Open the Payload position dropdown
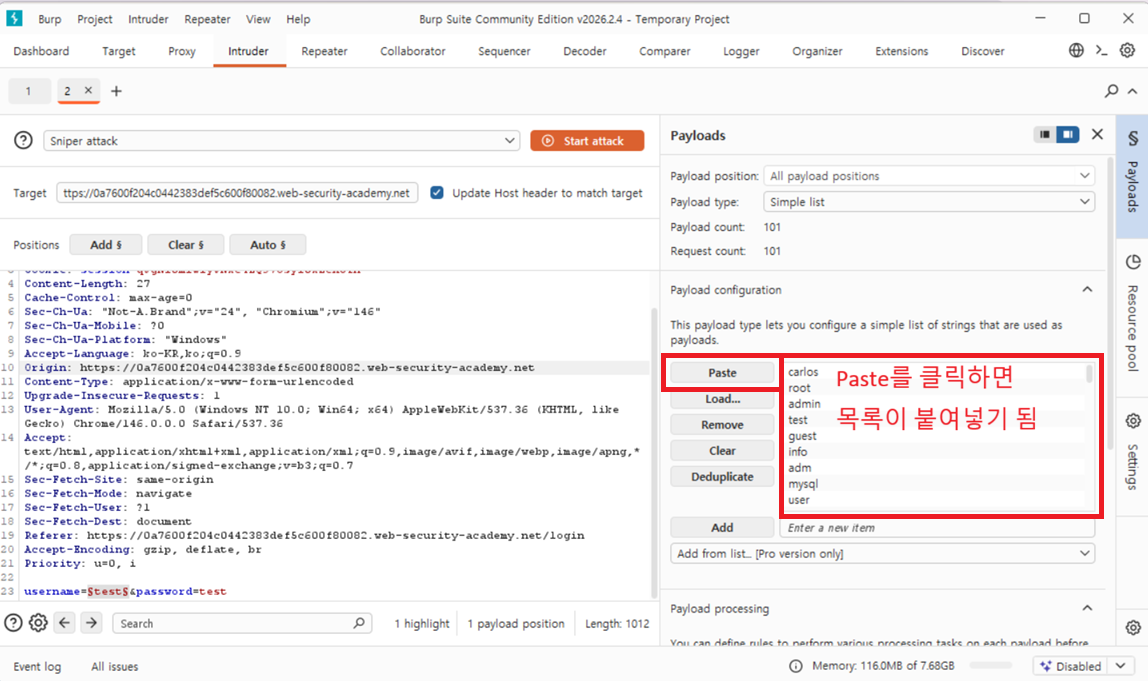Viewport: 1148px width, 681px height. click(929, 176)
